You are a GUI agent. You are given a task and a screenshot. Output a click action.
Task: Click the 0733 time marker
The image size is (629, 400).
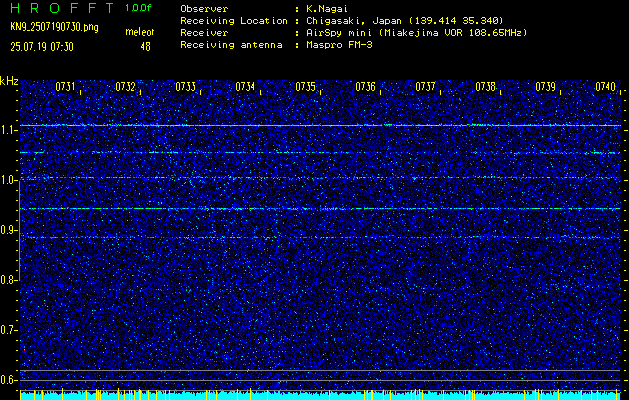click(185, 87)
